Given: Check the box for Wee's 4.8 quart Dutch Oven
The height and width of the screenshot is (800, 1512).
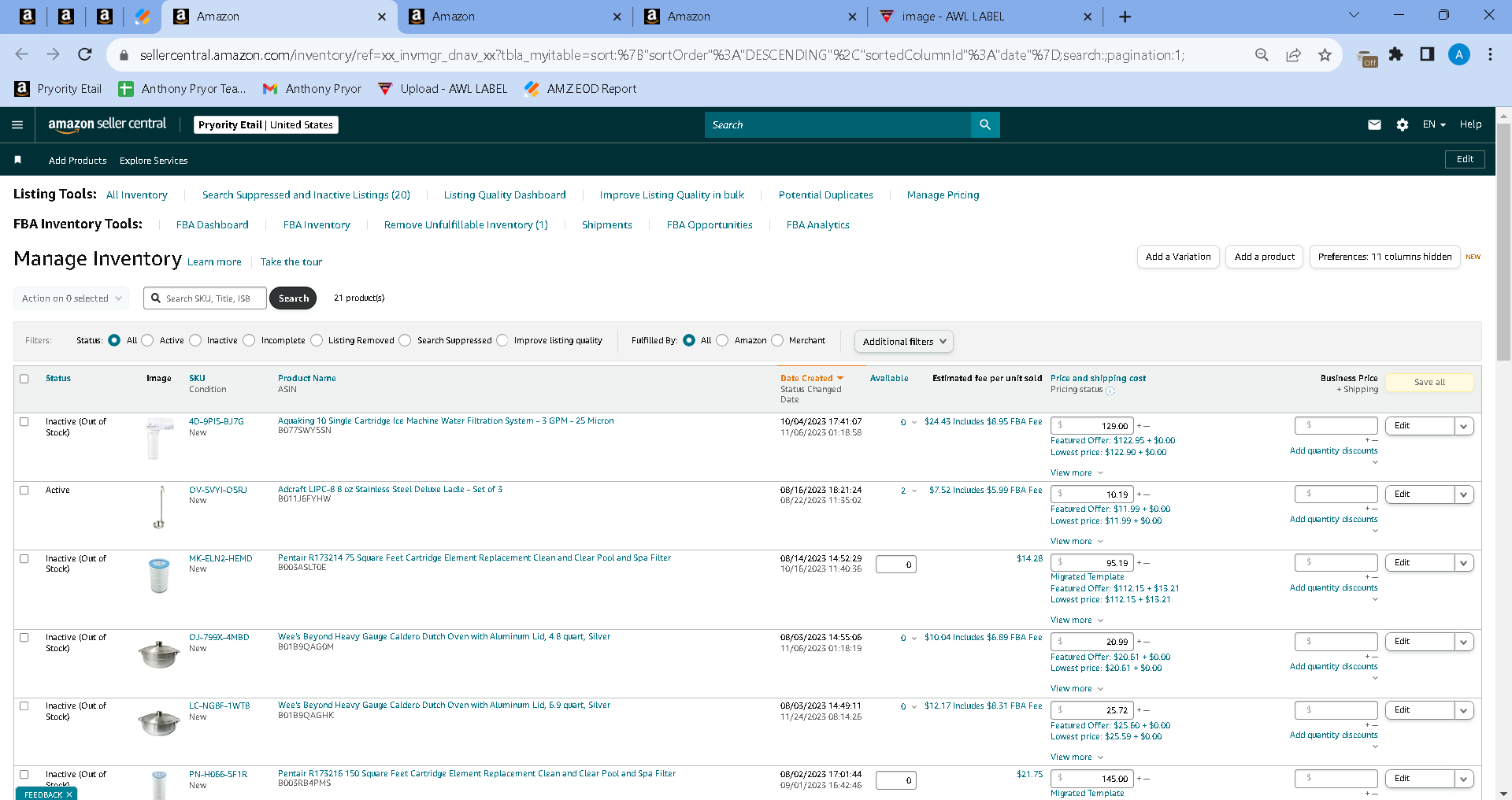Looking at the screenshot, I should coord(24,638).
